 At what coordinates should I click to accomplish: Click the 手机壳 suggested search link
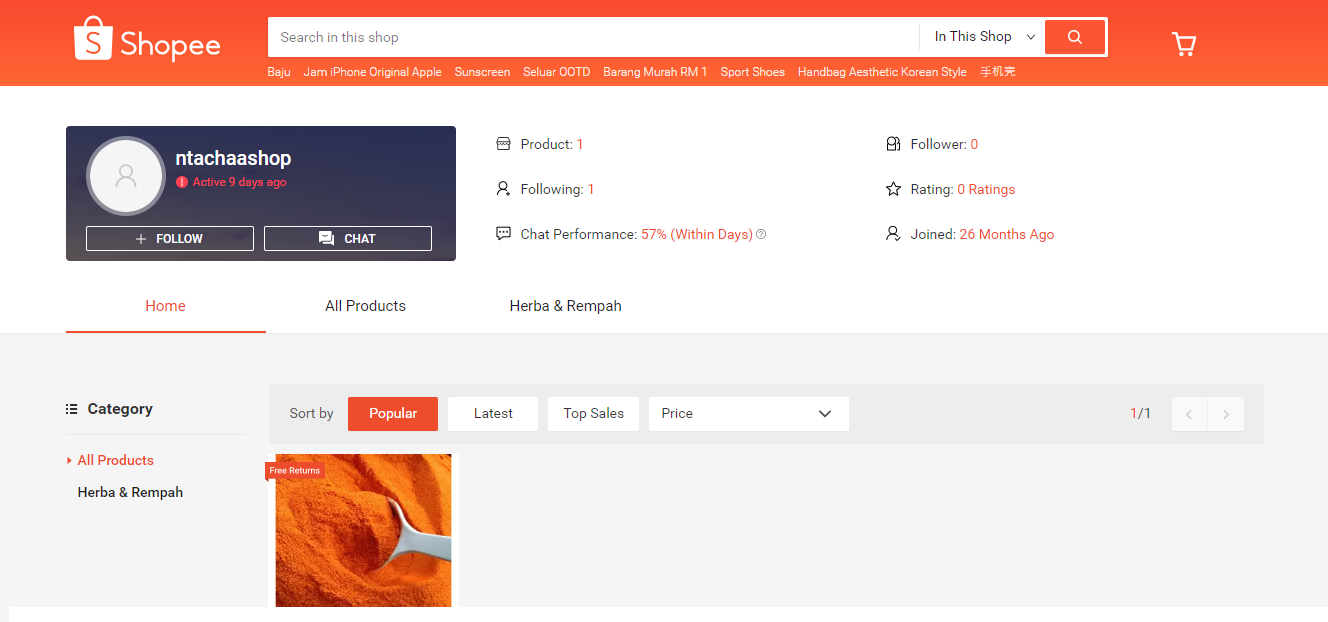coord(998,72)
